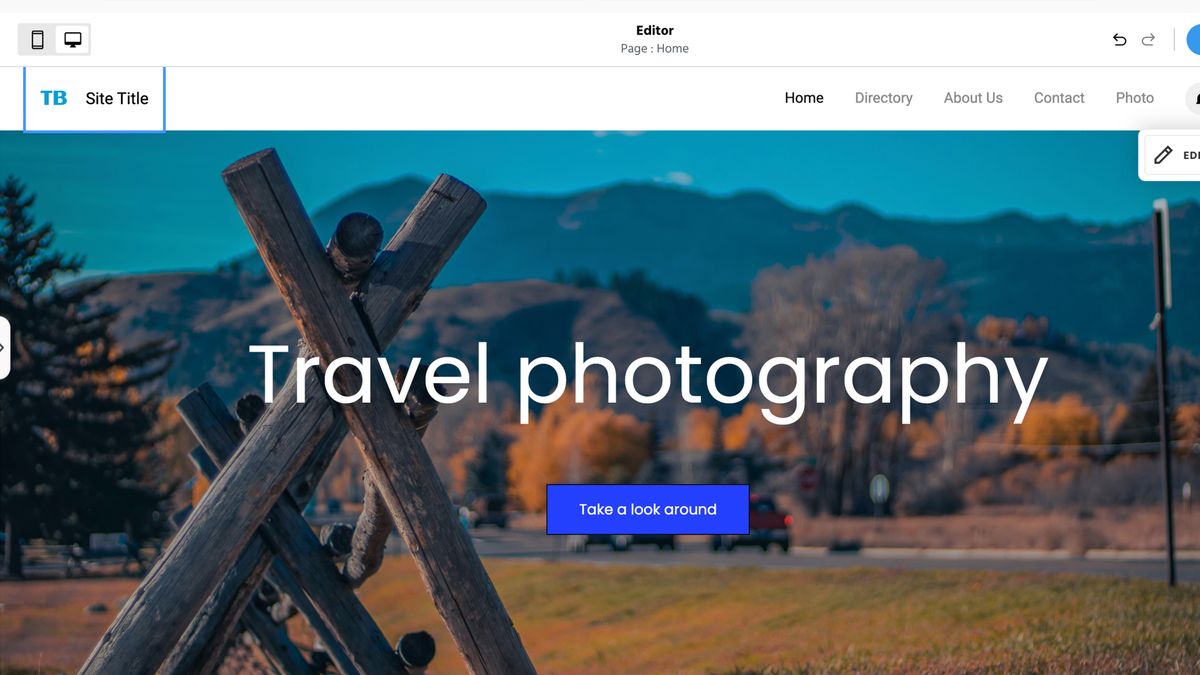Undo the last change
The height and width of the screenshot is (675, 1200).
(1119, 40)
